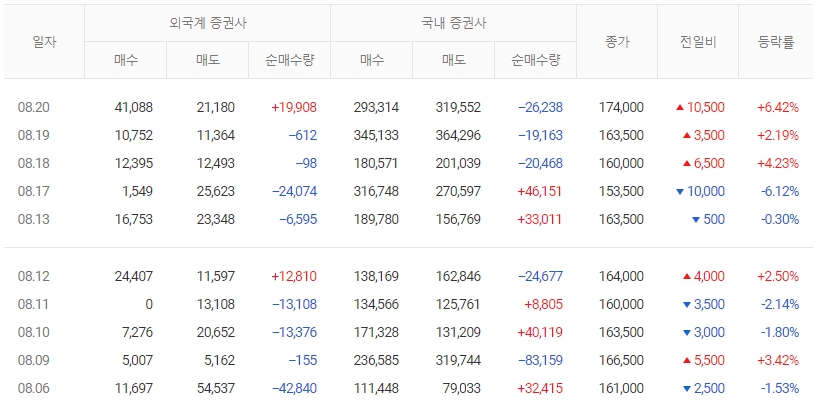Click net volume +19,908
The image size is (817, 408).
[294, 108]
